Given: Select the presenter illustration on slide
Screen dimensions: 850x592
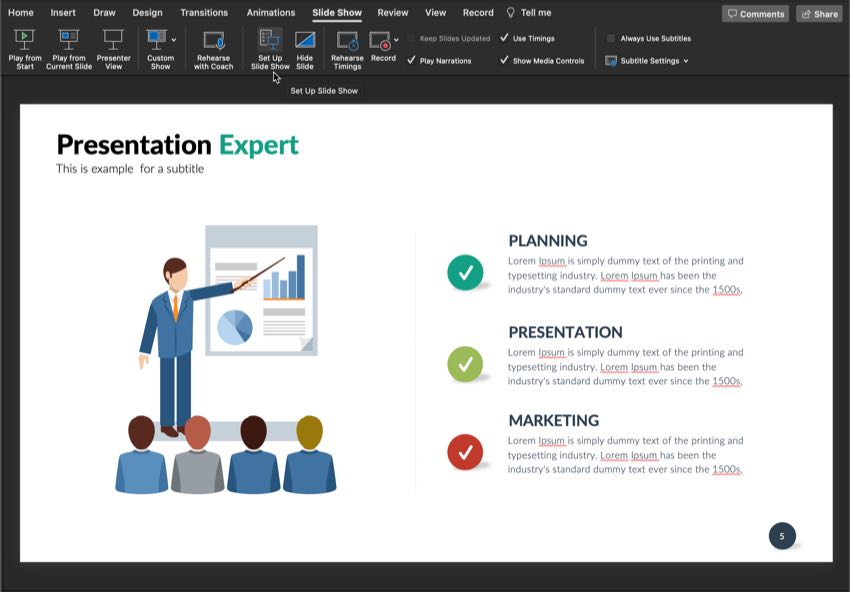Looking at the screenshot, I should coord(226,359).
